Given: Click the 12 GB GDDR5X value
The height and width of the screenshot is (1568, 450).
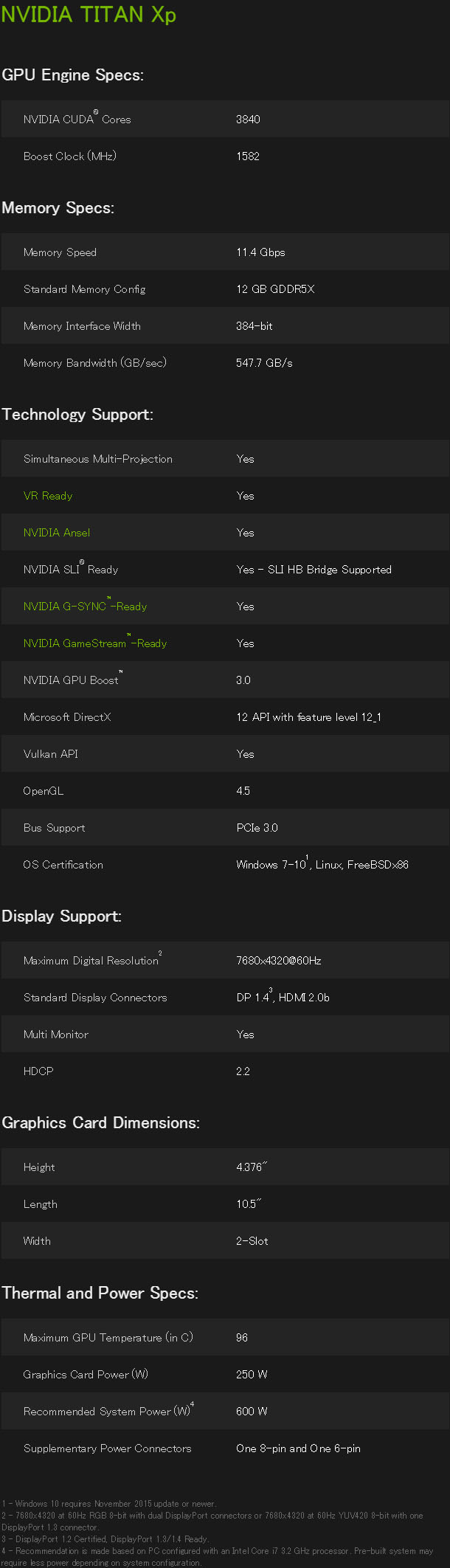Looking at the screenshot, I should 275,289.
